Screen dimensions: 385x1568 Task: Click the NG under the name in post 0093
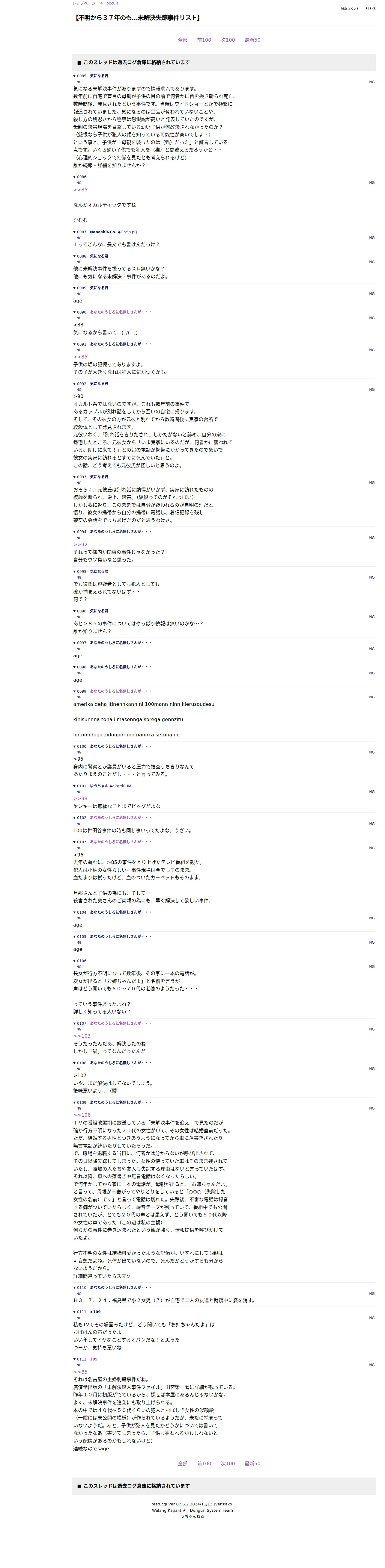click(79, 483)
